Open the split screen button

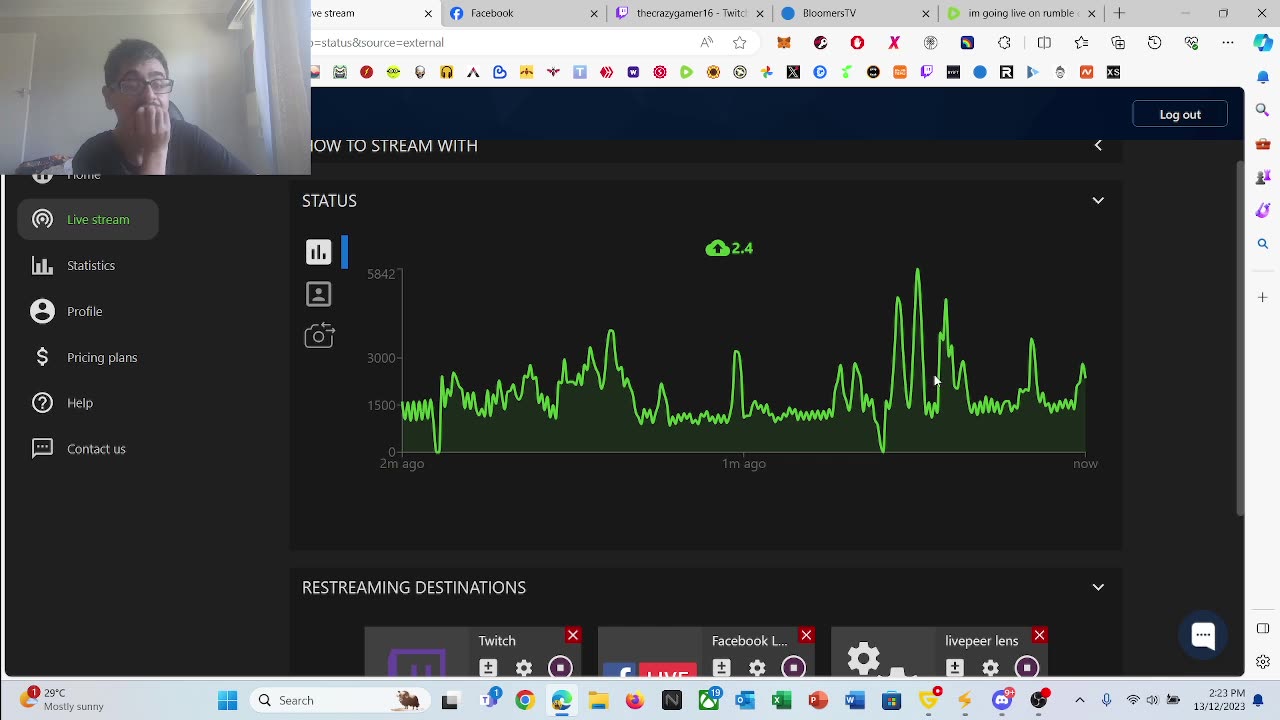tap(1044, 43)
